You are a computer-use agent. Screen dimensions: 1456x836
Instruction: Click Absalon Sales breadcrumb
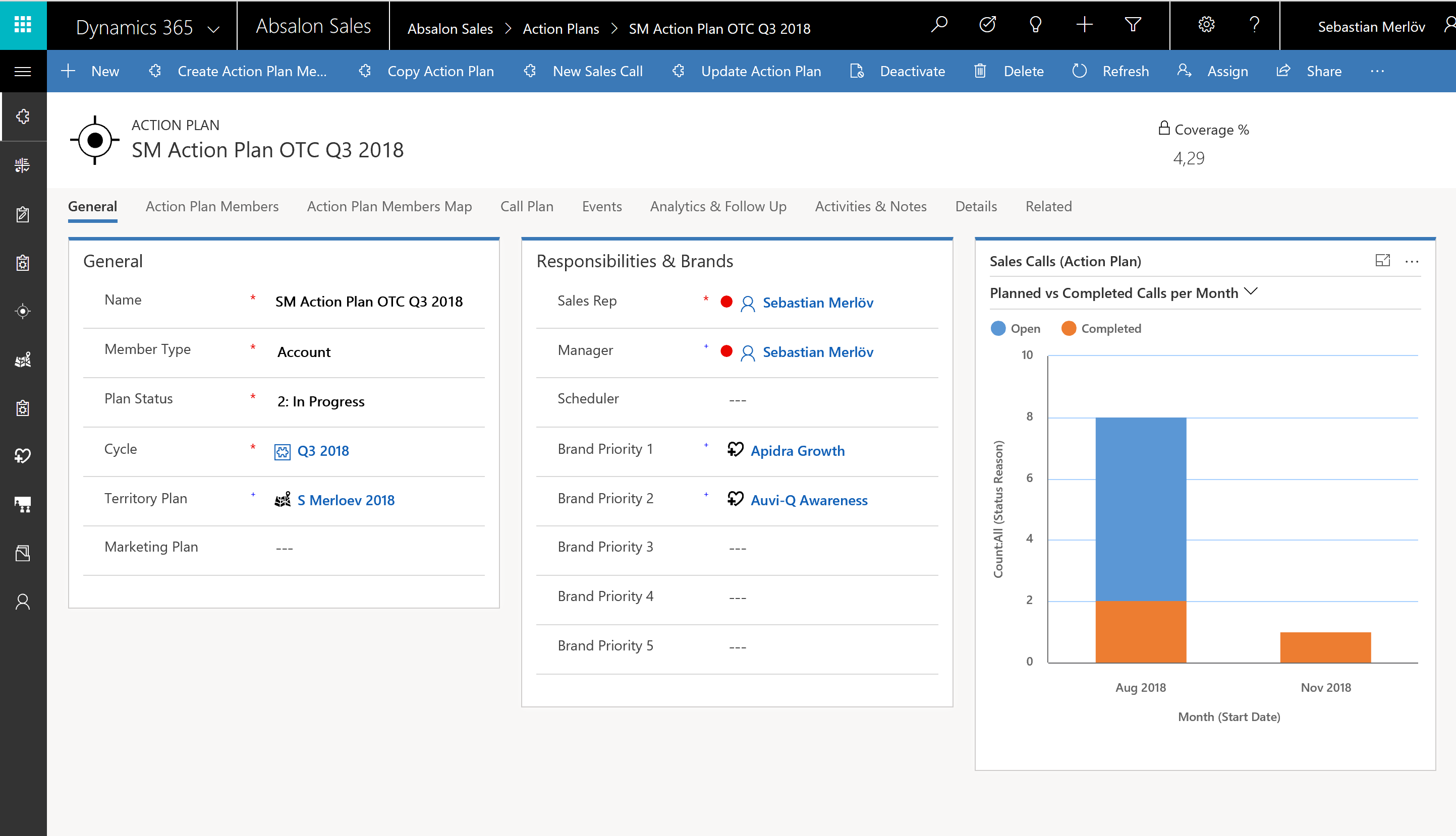(x=450, y=29)
